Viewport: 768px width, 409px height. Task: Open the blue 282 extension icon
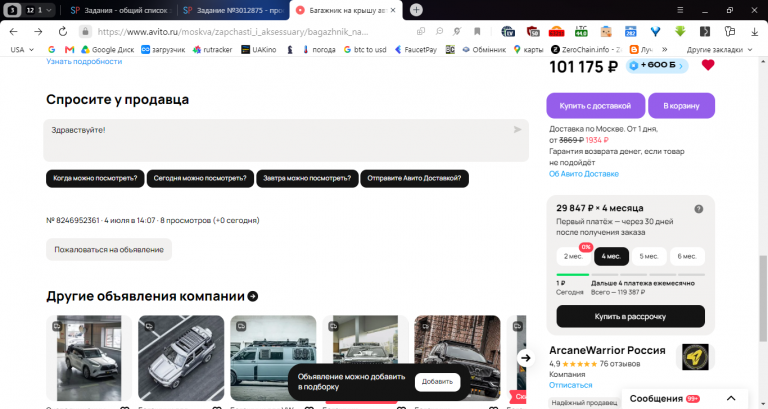click(630, 31)
